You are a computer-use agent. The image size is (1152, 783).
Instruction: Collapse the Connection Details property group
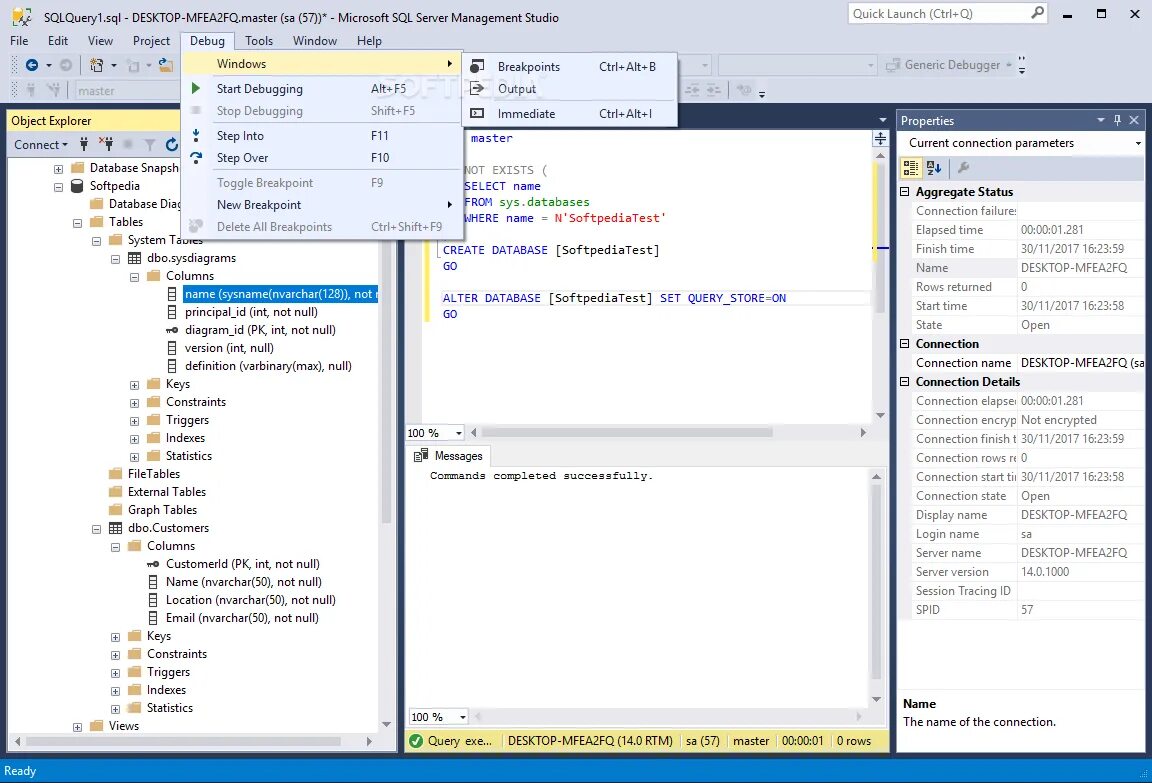point(905,381)
